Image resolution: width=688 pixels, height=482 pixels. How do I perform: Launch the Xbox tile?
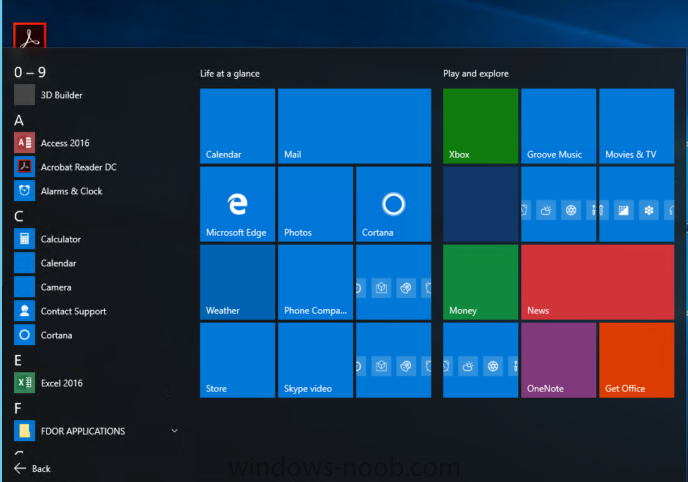(x=480, y=126)
